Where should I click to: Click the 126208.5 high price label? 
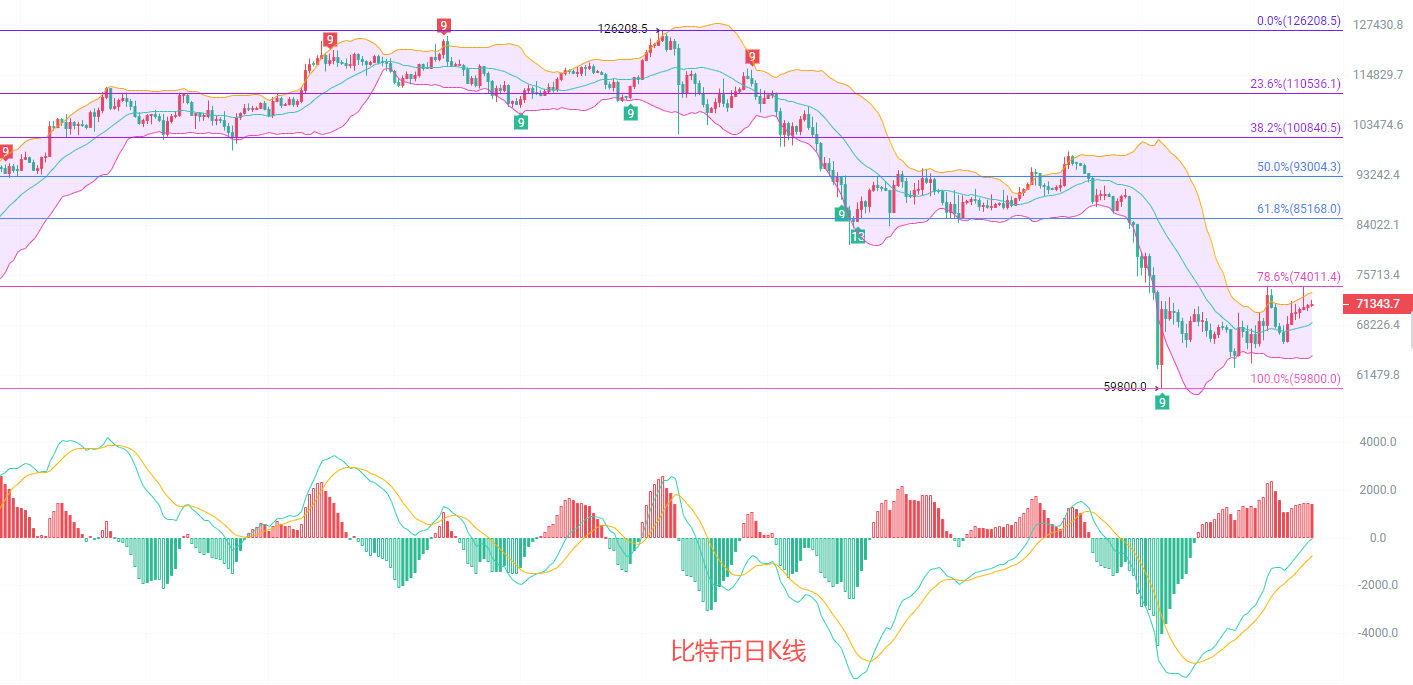[x=623, y=29]
